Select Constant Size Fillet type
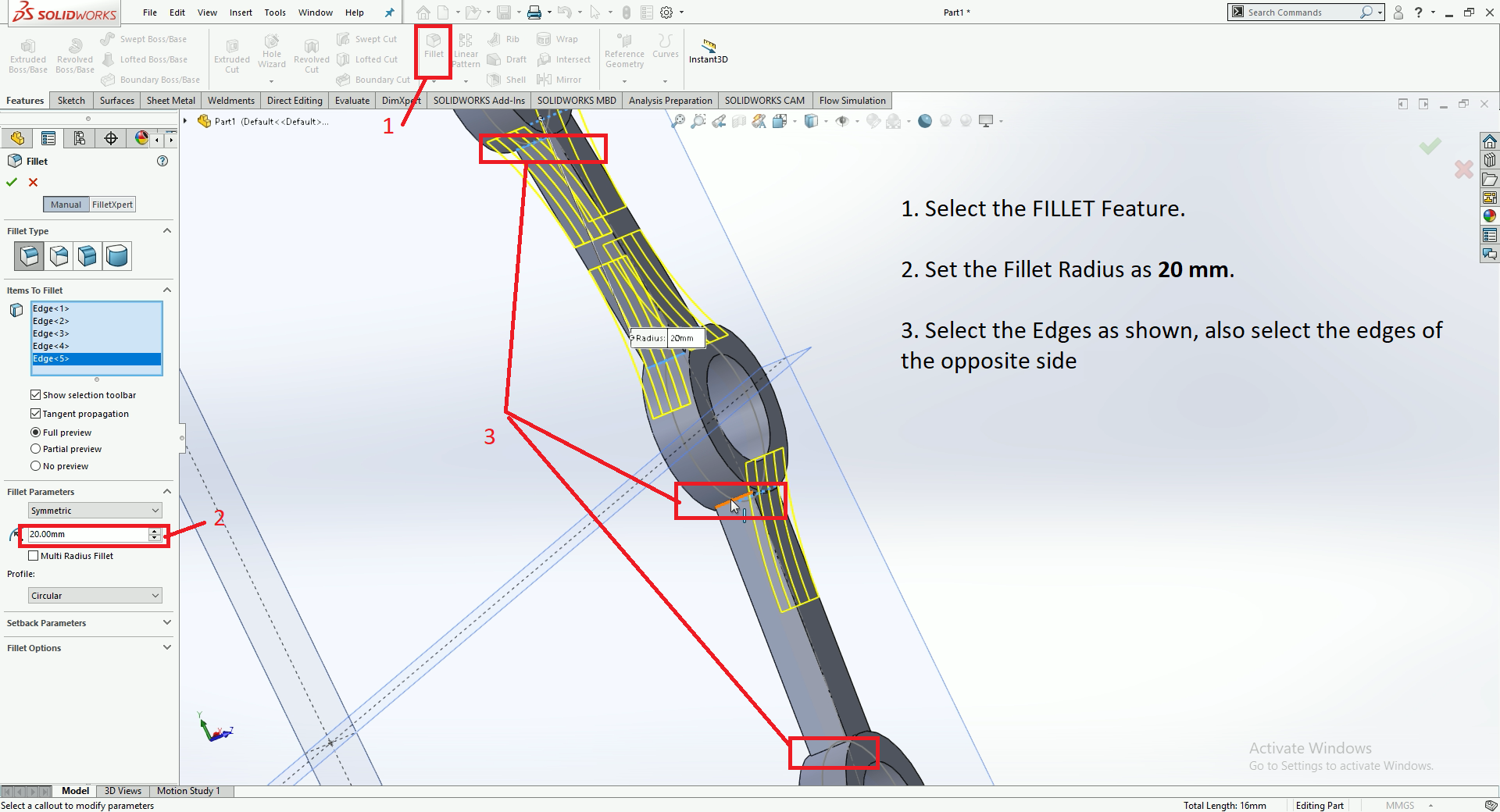Screen dimensions: 1500x812 tap(29, 255)
